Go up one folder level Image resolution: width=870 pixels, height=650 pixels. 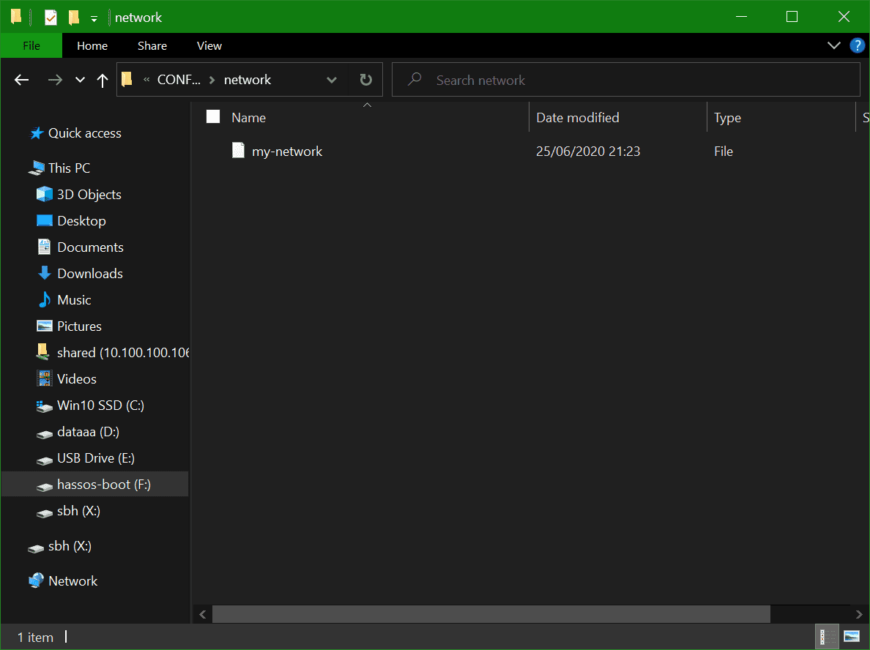(102, 80)
